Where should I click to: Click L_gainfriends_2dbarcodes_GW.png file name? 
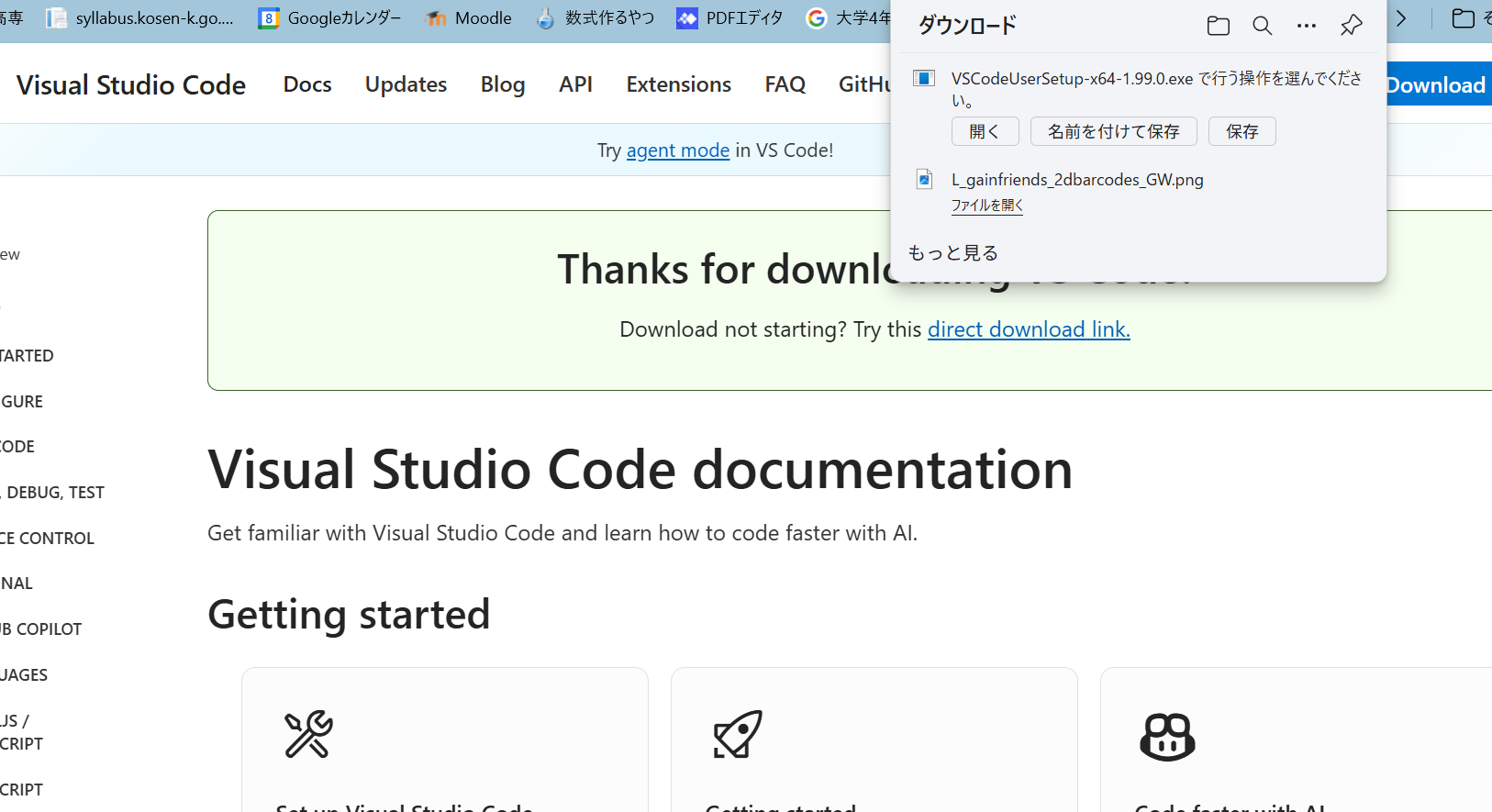[1077, 180]
